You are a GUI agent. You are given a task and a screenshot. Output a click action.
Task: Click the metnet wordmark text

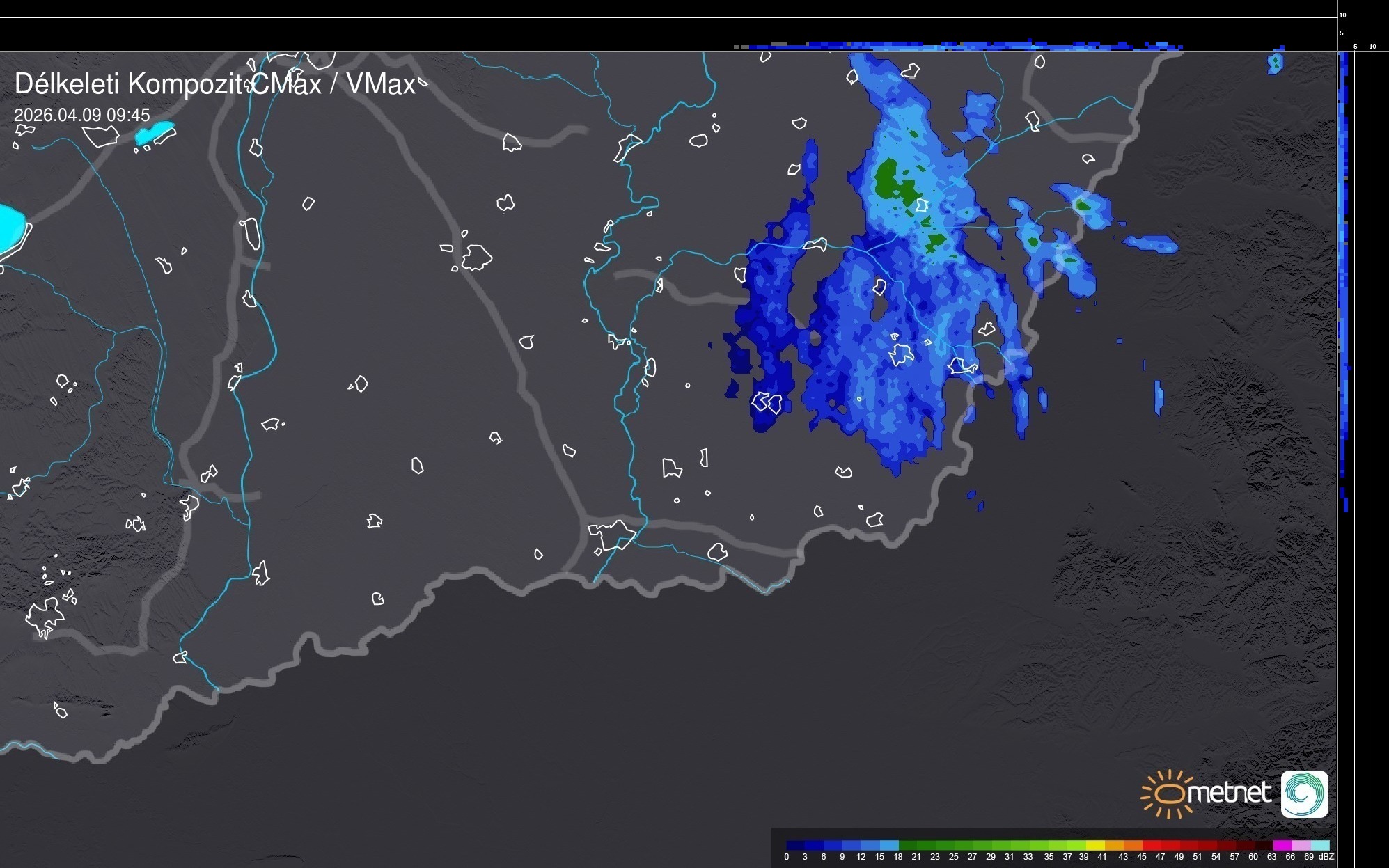point(1230,794)
